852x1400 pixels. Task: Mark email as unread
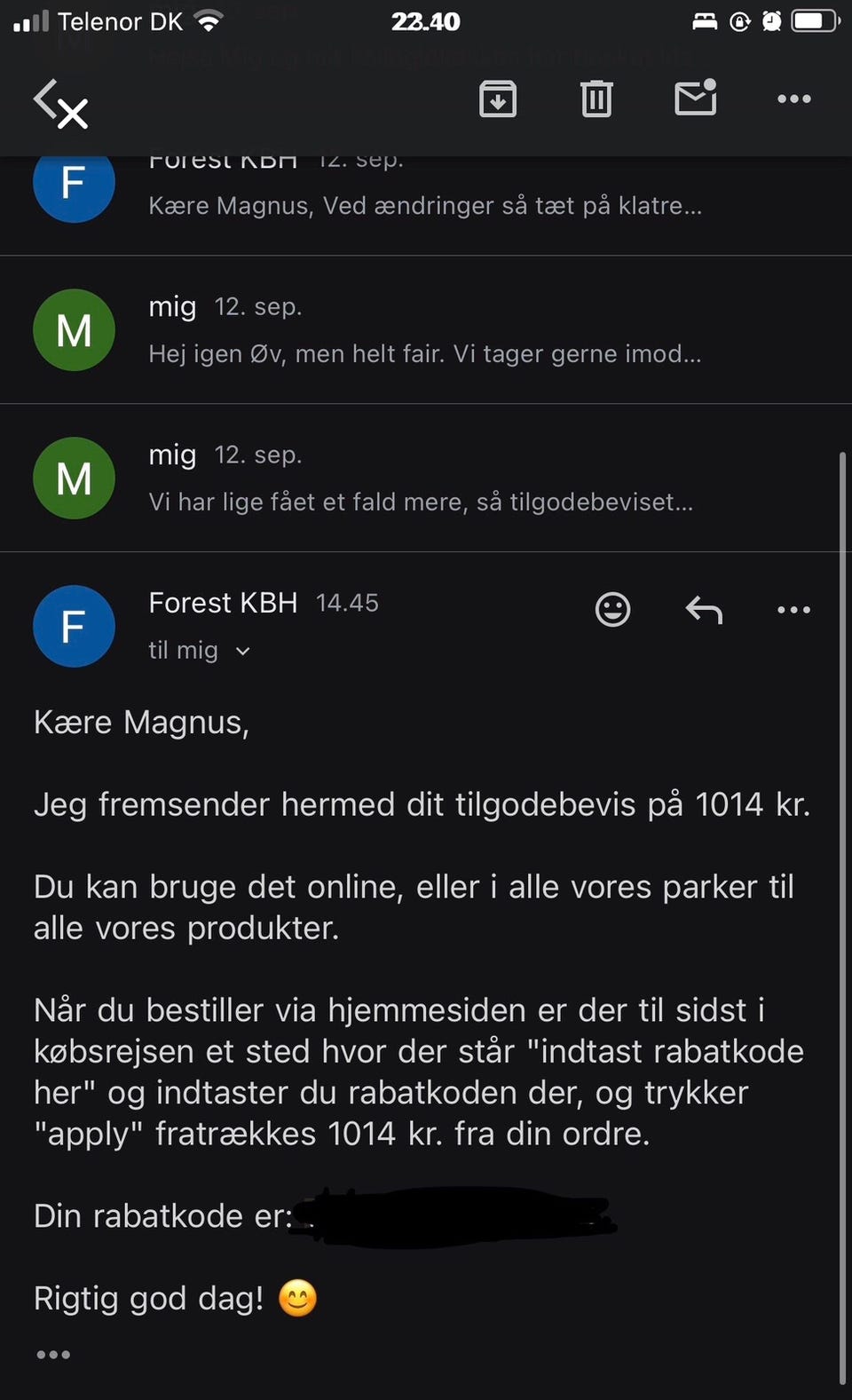(695, 98)
